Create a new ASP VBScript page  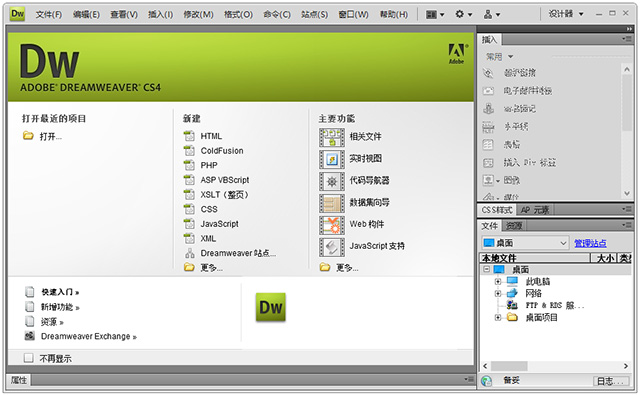click(x=224, y=180)
